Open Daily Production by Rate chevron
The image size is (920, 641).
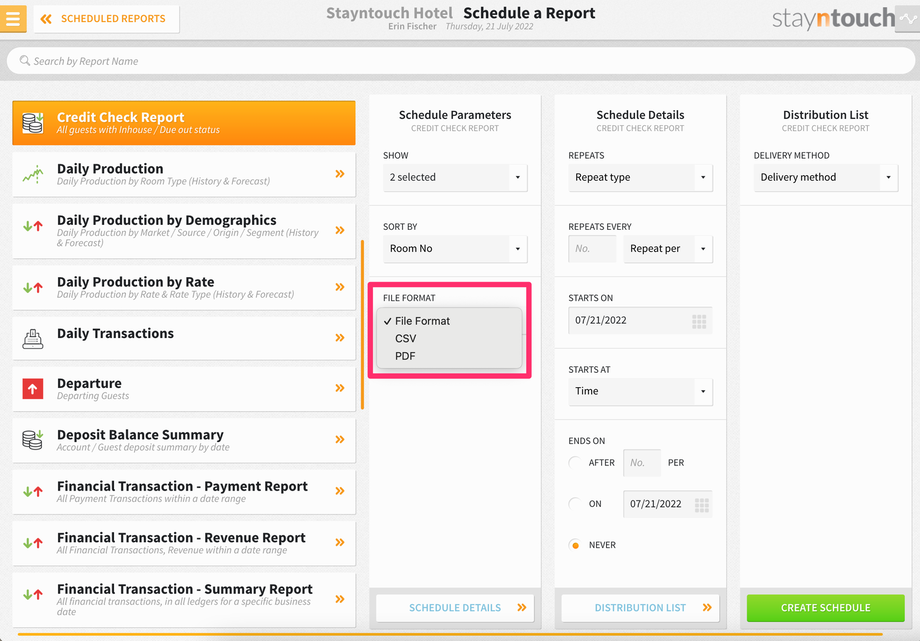click(340, 287)
